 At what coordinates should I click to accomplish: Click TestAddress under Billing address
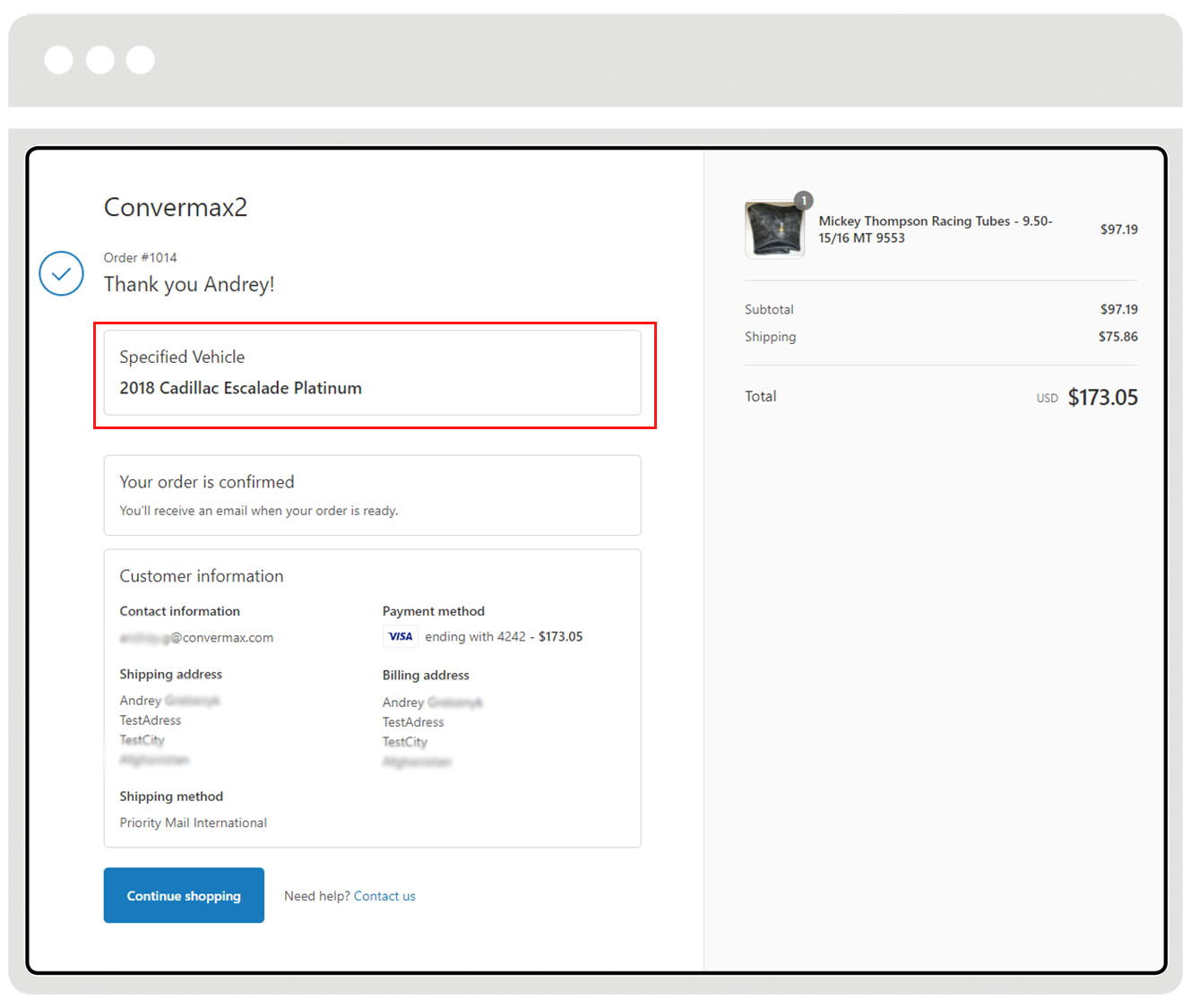point(413,722)
